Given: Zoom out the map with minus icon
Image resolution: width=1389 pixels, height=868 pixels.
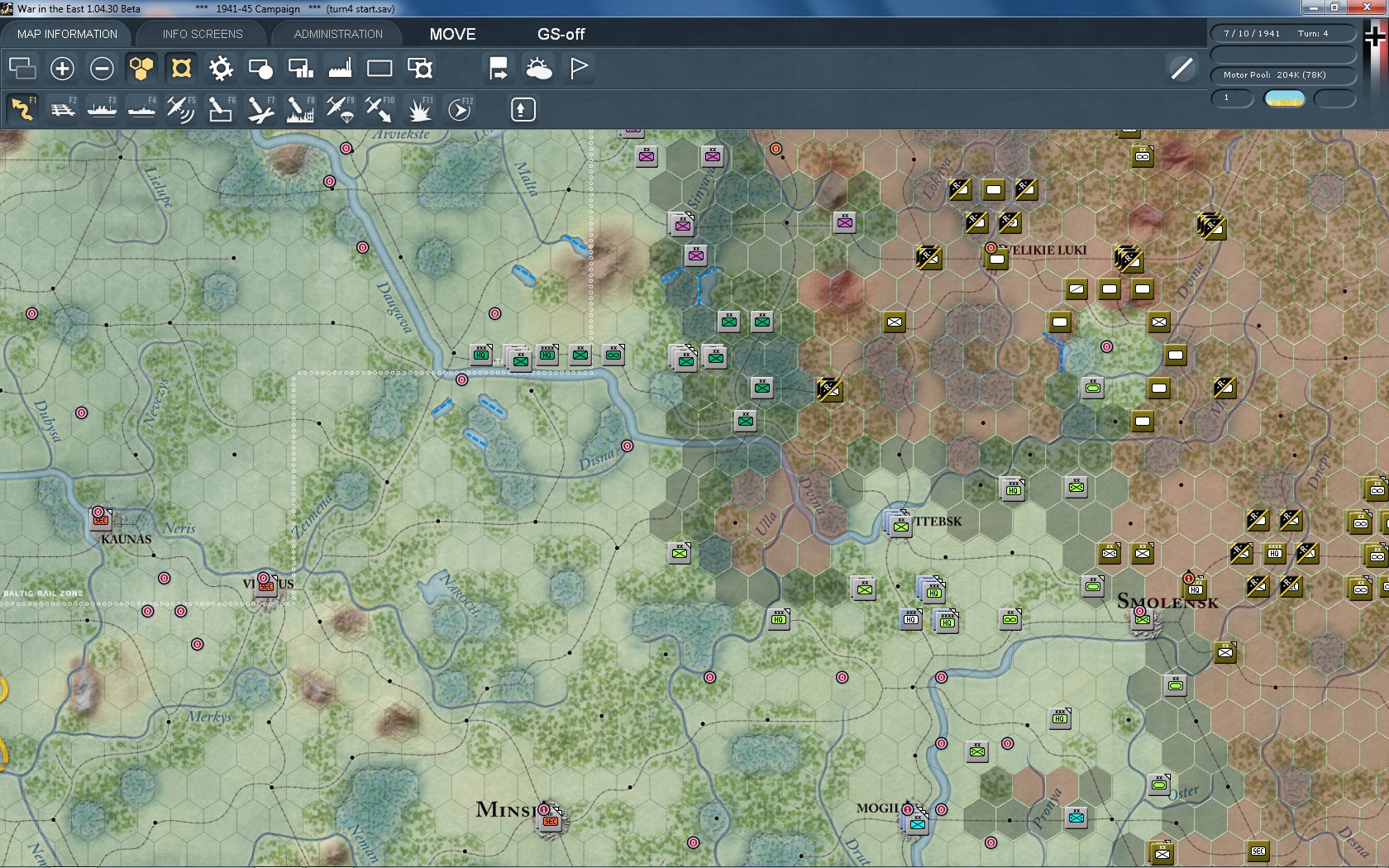Looking at the screenshot, I should pos(102,68).
